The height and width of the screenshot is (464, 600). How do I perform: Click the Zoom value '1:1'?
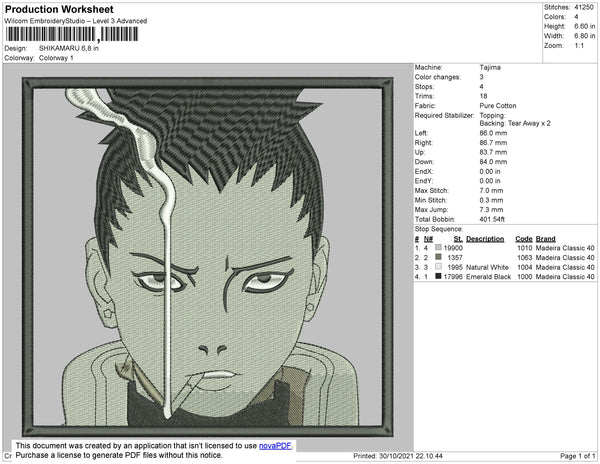coord(579,46)
